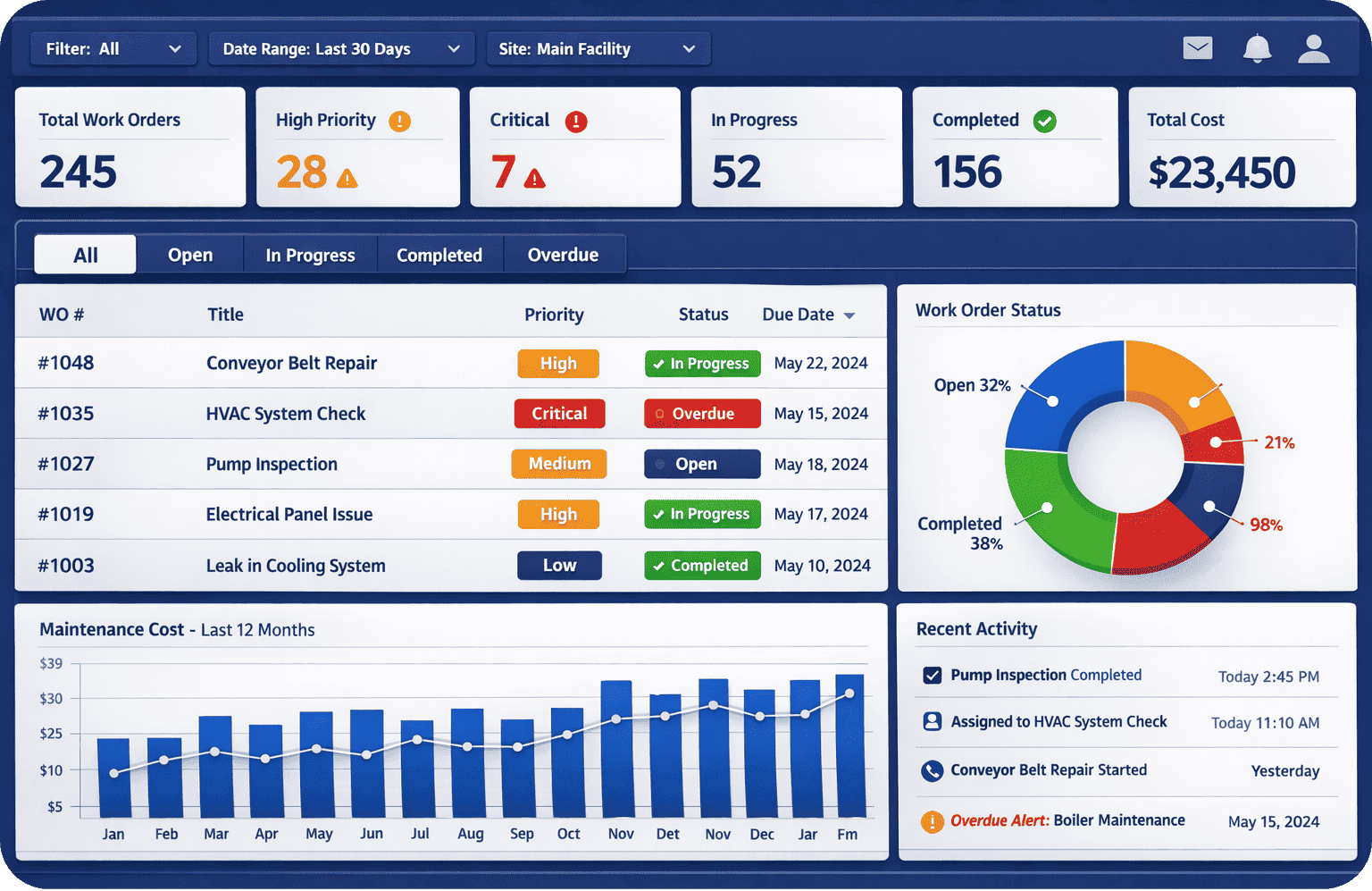Screen dimensions: 1372x891
Task: Toggle the Pump Inspection completed checkbox
Action: coord(932,675)
